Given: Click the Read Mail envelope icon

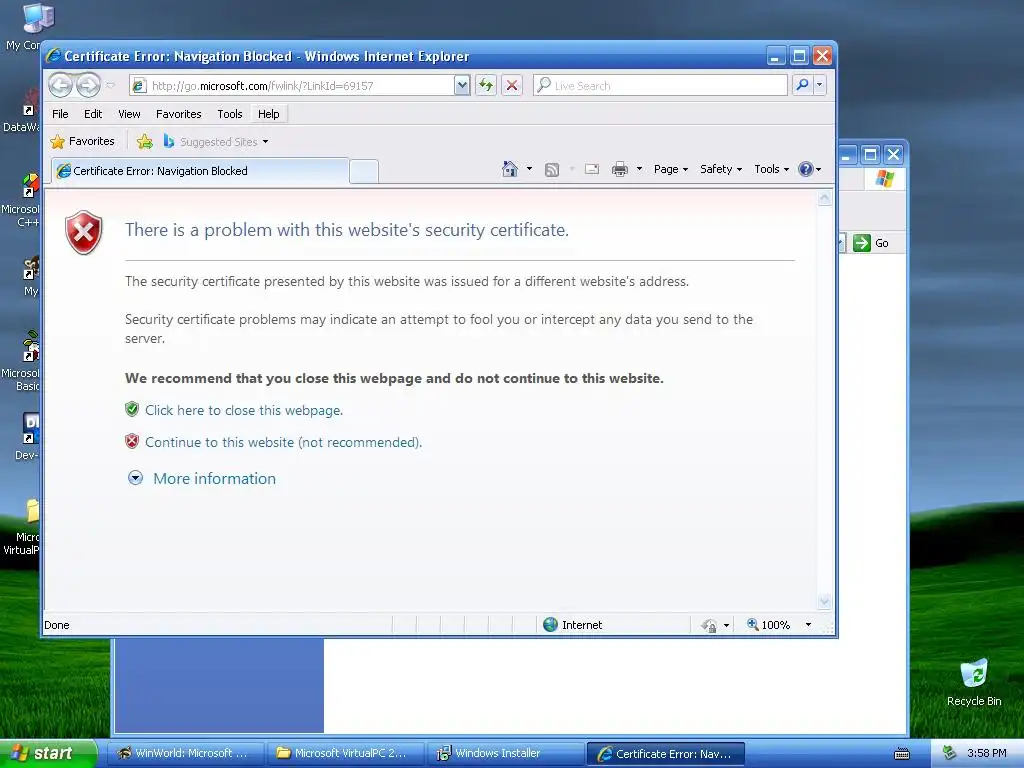Looking at the screenshot, I should pos(592,170).
